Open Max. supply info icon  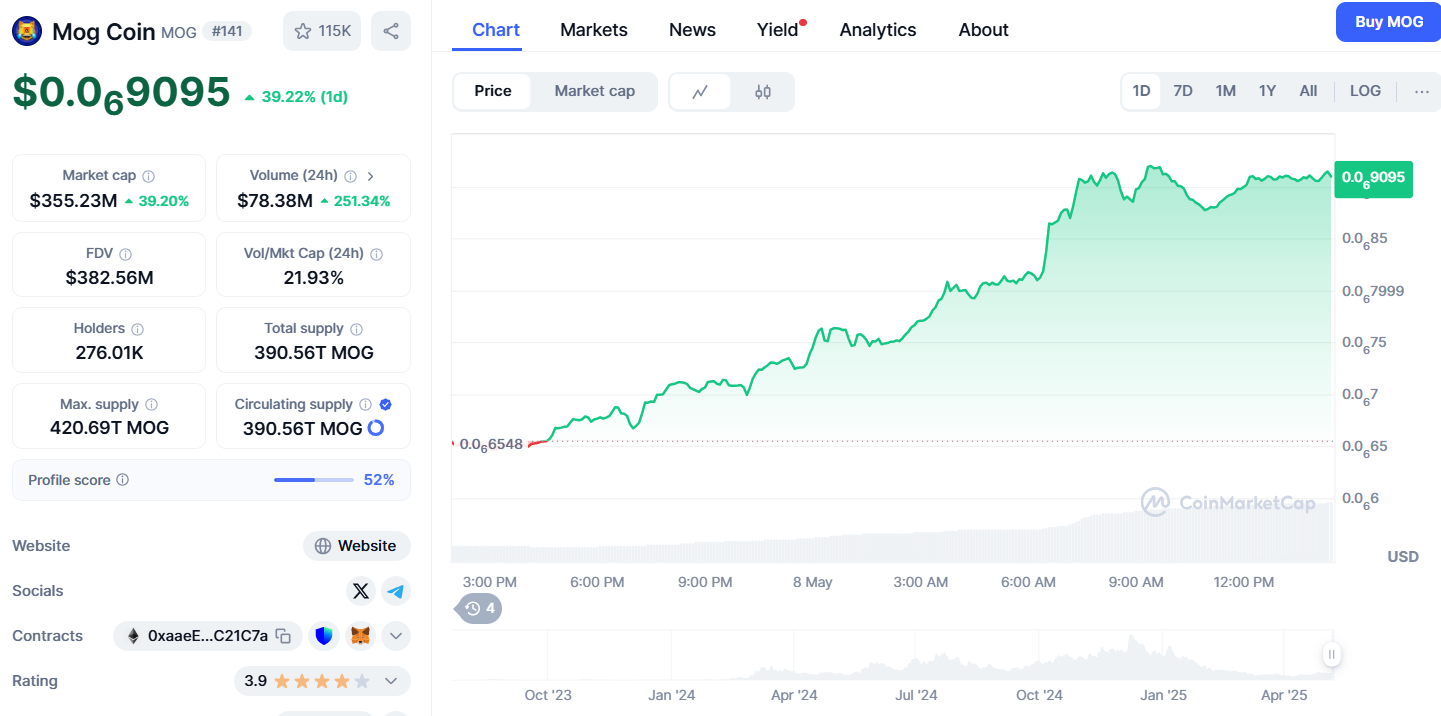(x=151, y=405)
